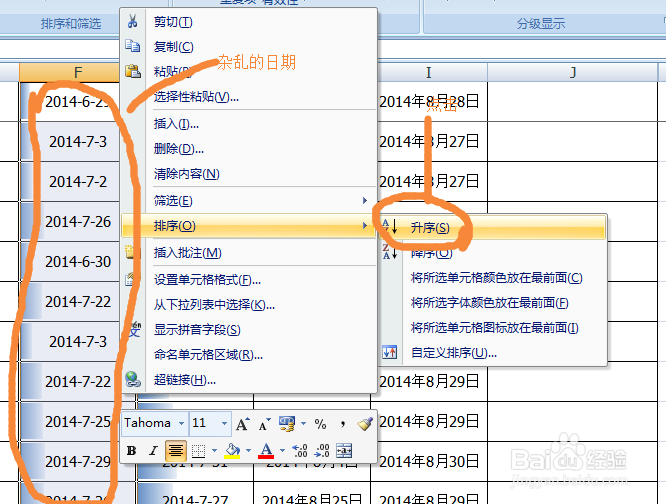Activate the Format Painter brush icon
Viewport: 666px width, 504px height.
[x=365, y=424]
